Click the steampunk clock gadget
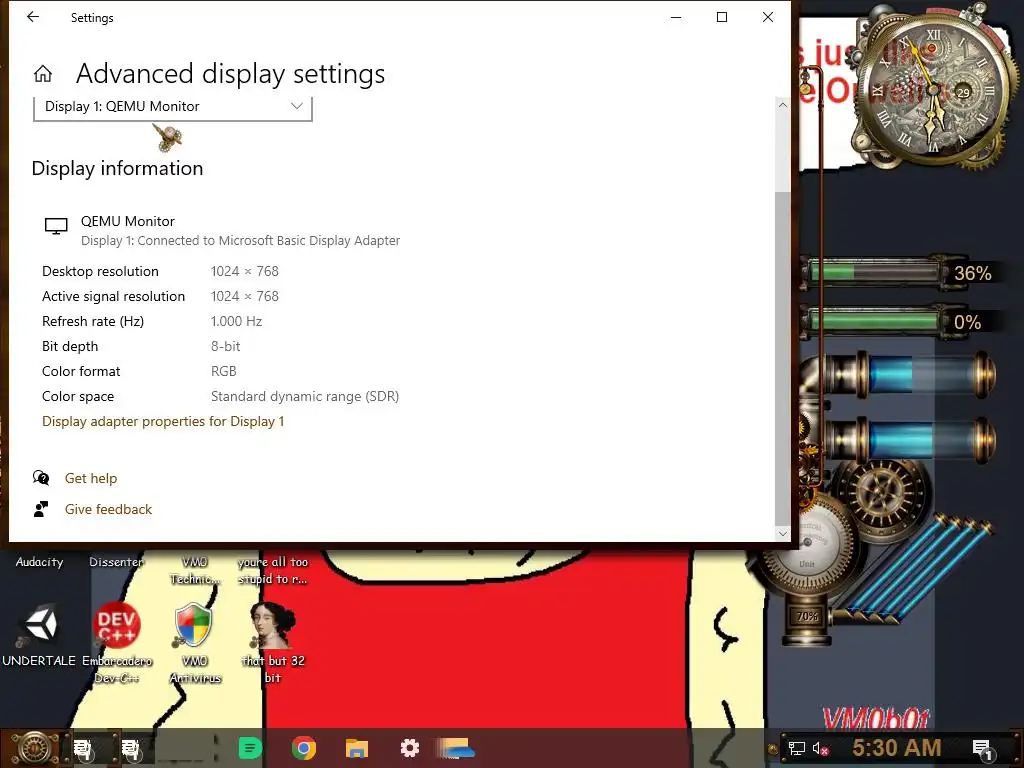The image size is (1024, 768). pyautogui.click(x=935, y=89)
